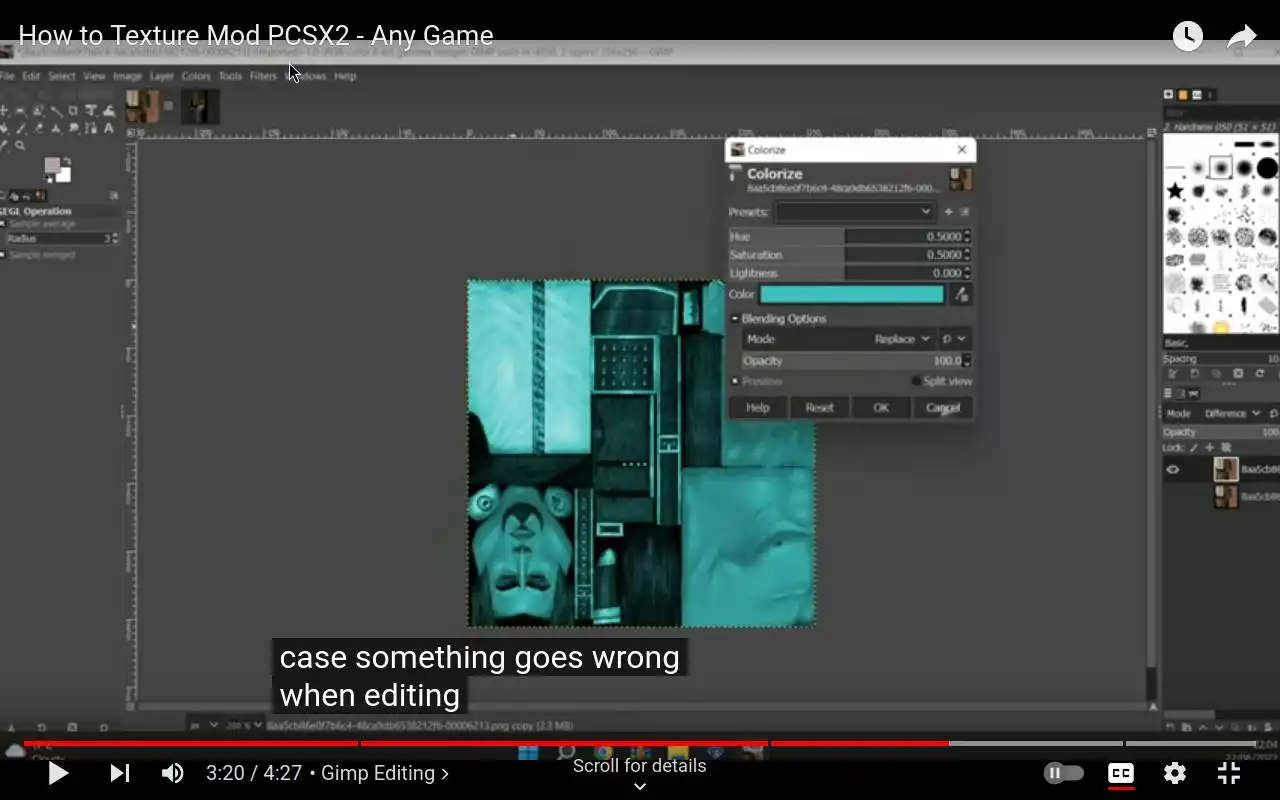Open presets management menu icon
The image size is (1280, 800).
(x=964, y=212)
